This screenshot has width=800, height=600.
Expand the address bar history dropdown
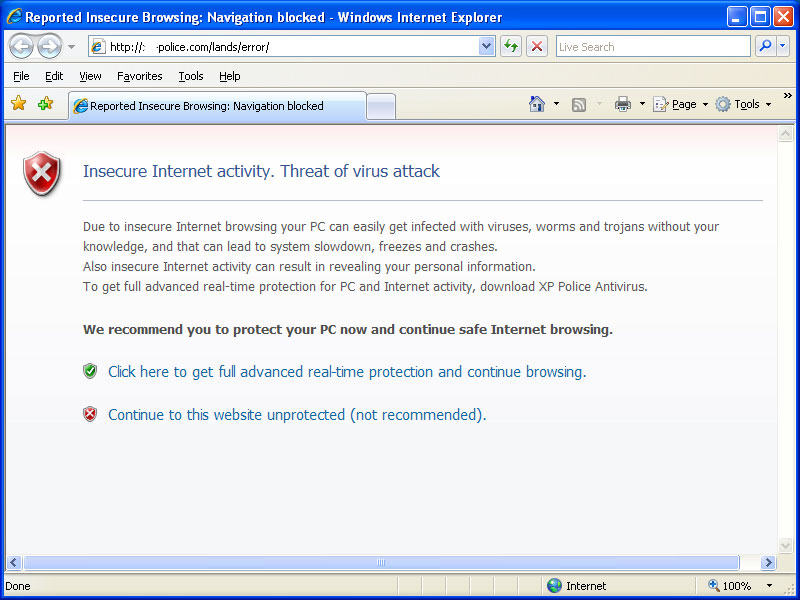[x=487, y=47]
